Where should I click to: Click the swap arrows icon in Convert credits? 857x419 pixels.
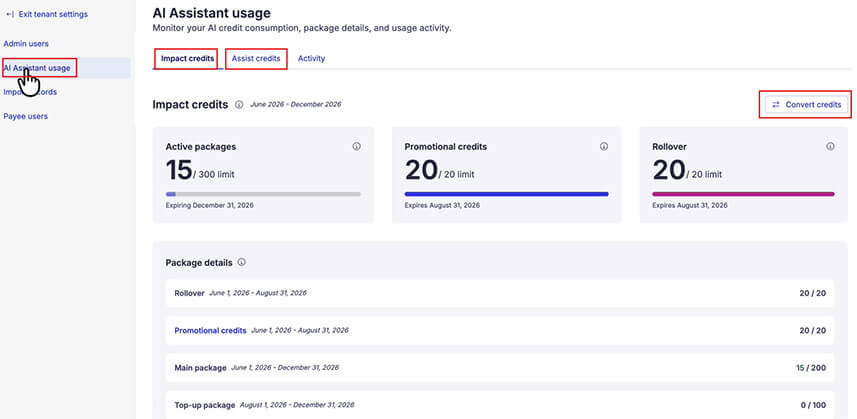pyautogui.click(x=776, y=104)
